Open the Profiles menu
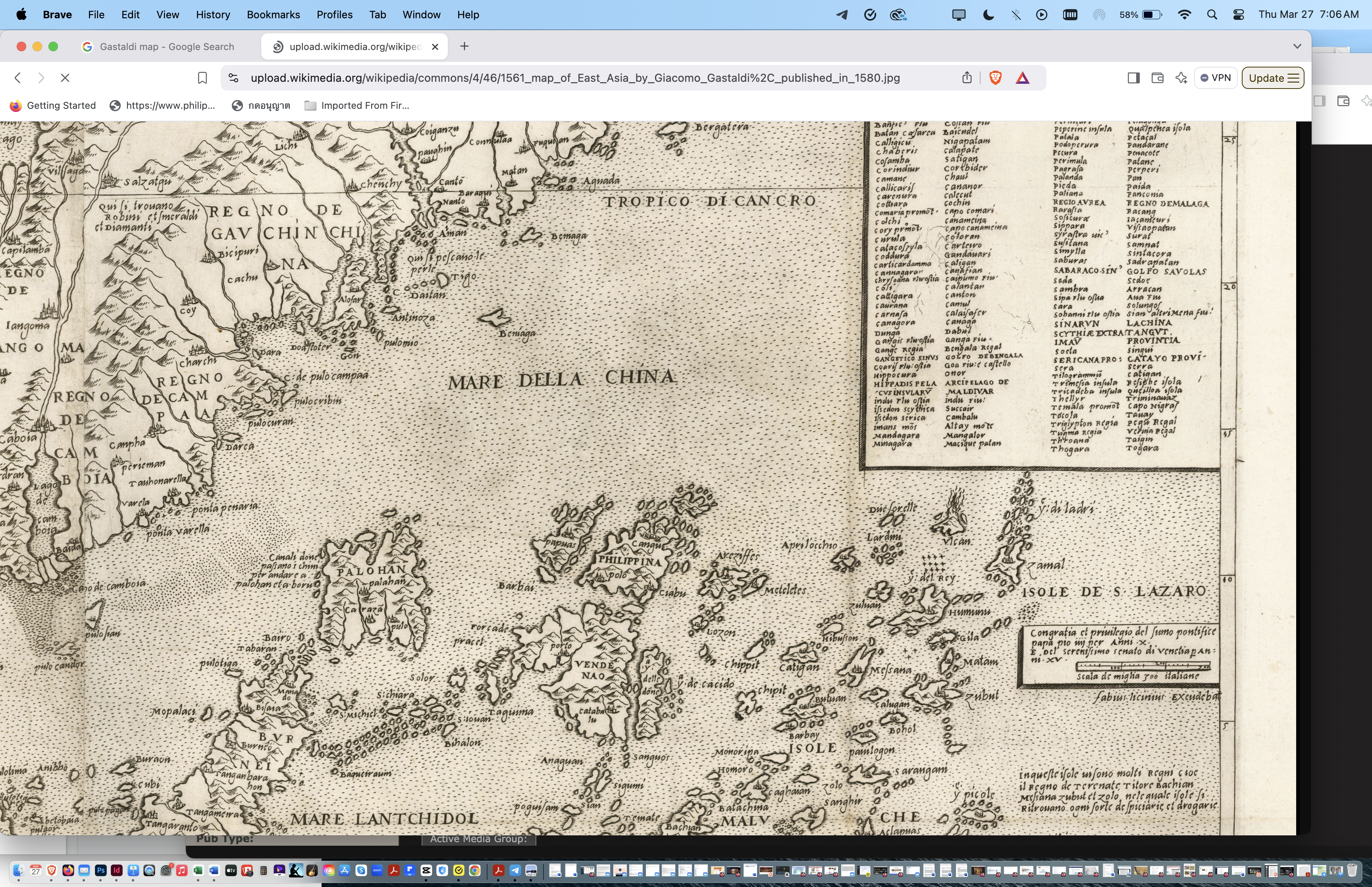This screenshot has width=1372, height=887. click(335, 14)
